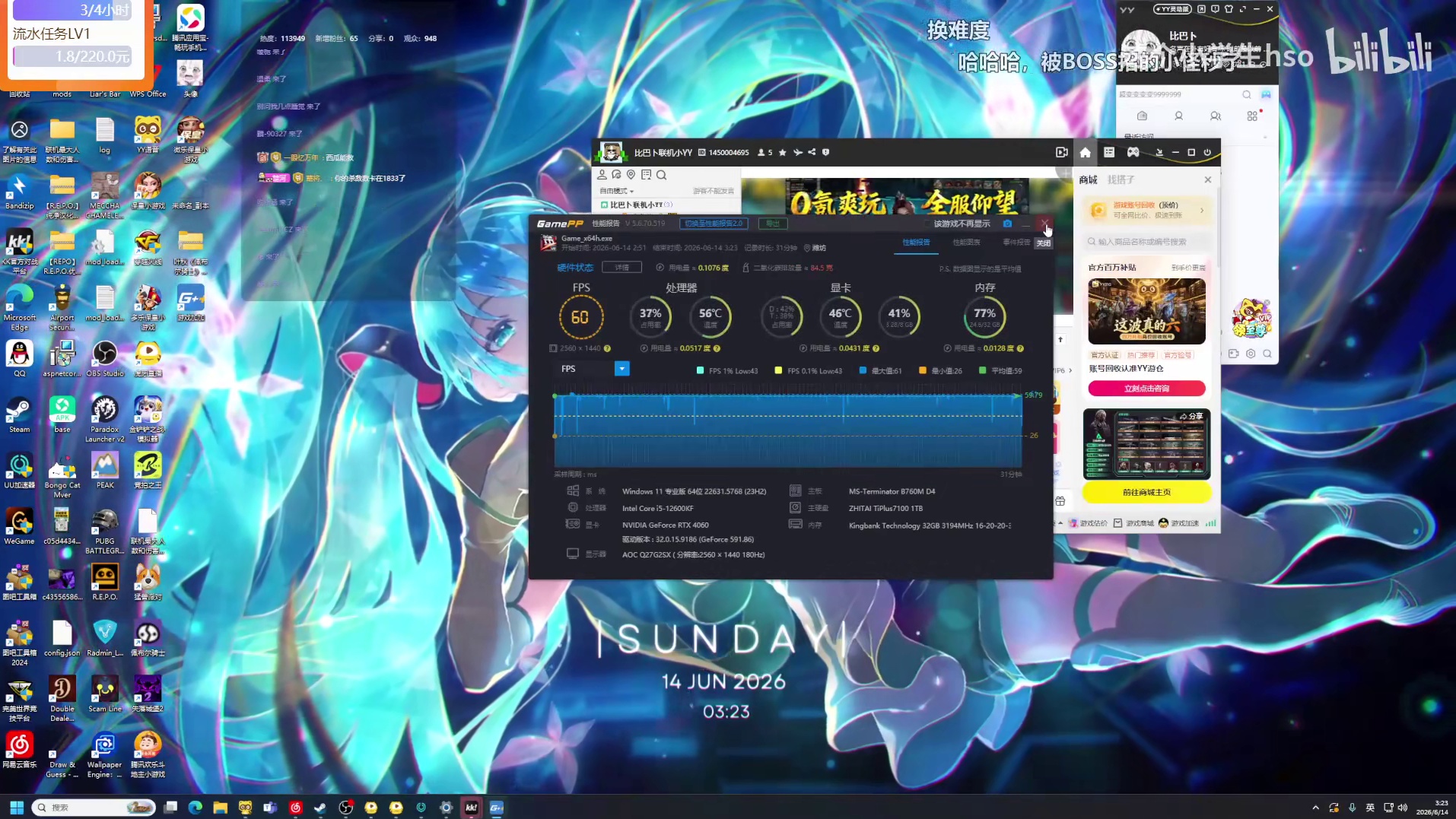Viewport: 1456px width, 819px height.
Task: Select the 商城 tab in YY panel
Action: [x=1088, y=180]
